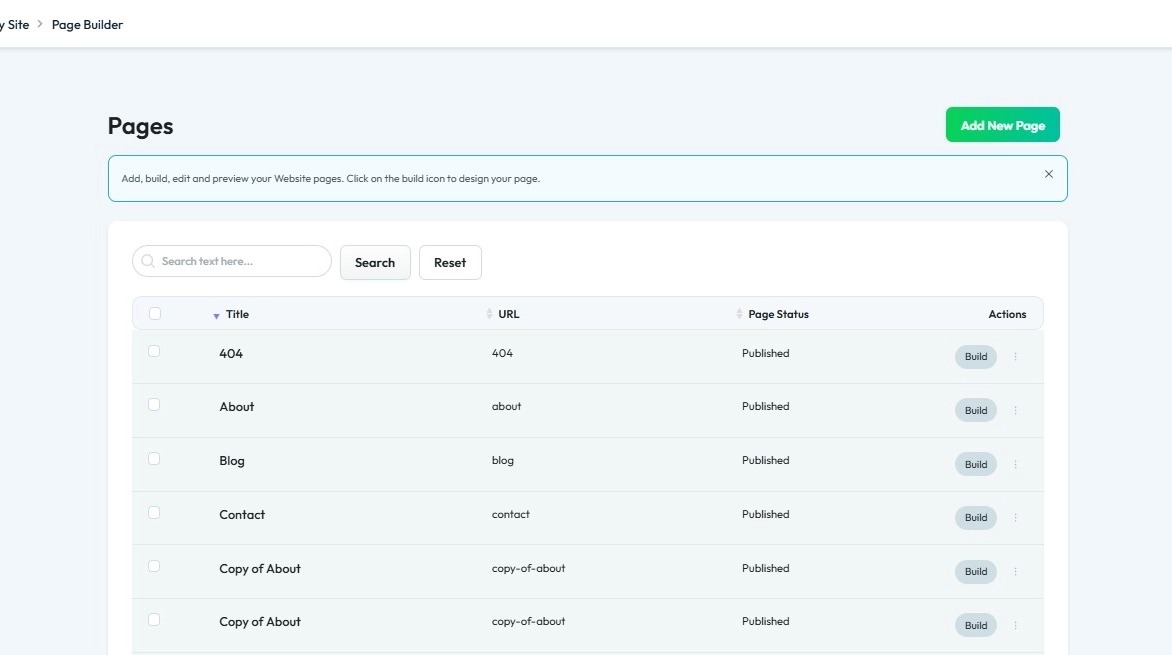The width and height of the screenshot is (1172, 655).
Task: Click the magnifier icon in search field
Action: 148,261
